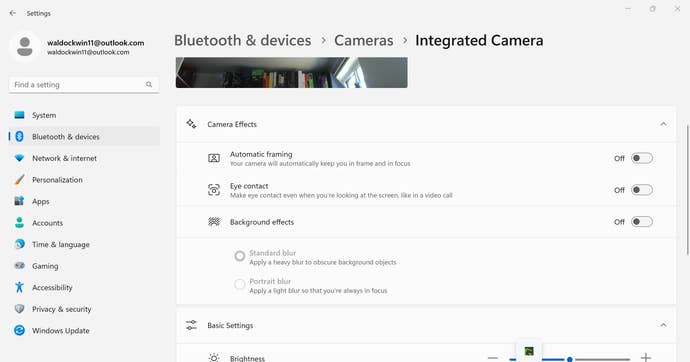
Task: Click the Basic Settings sliders icon
Action: (x=191, y=325)
